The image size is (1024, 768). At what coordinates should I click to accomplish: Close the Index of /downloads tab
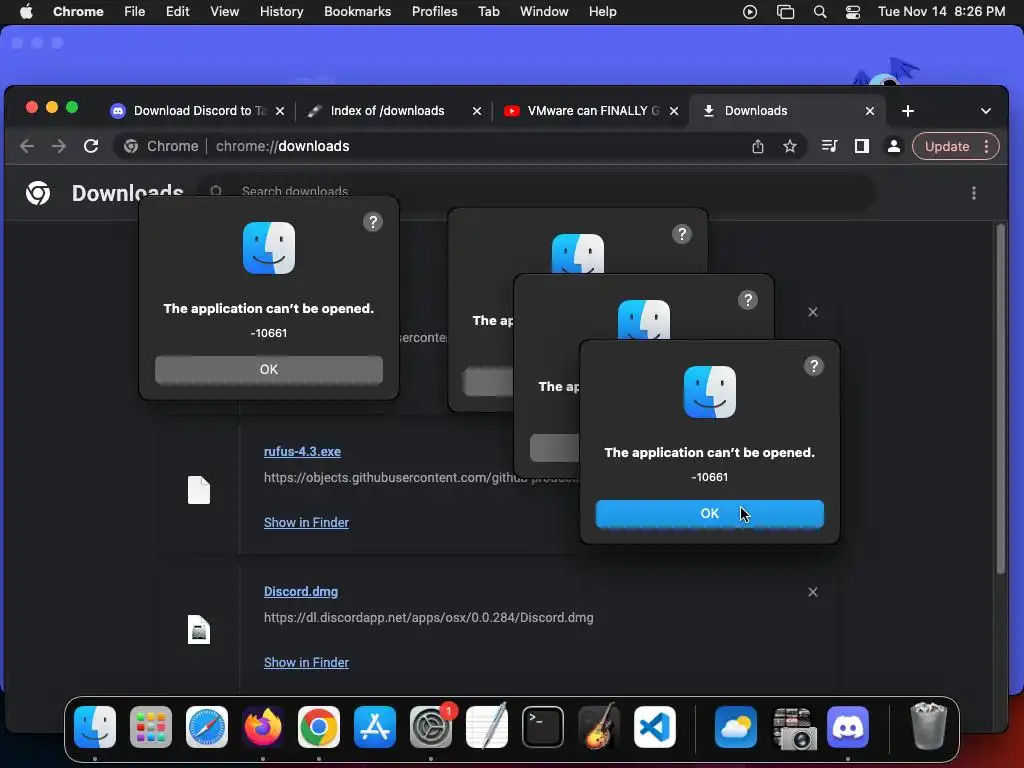tap(477, 111)
